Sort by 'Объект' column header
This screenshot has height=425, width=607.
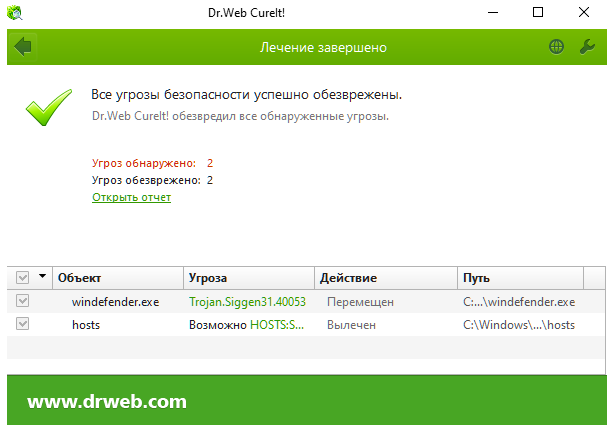[x=118, y=278]
